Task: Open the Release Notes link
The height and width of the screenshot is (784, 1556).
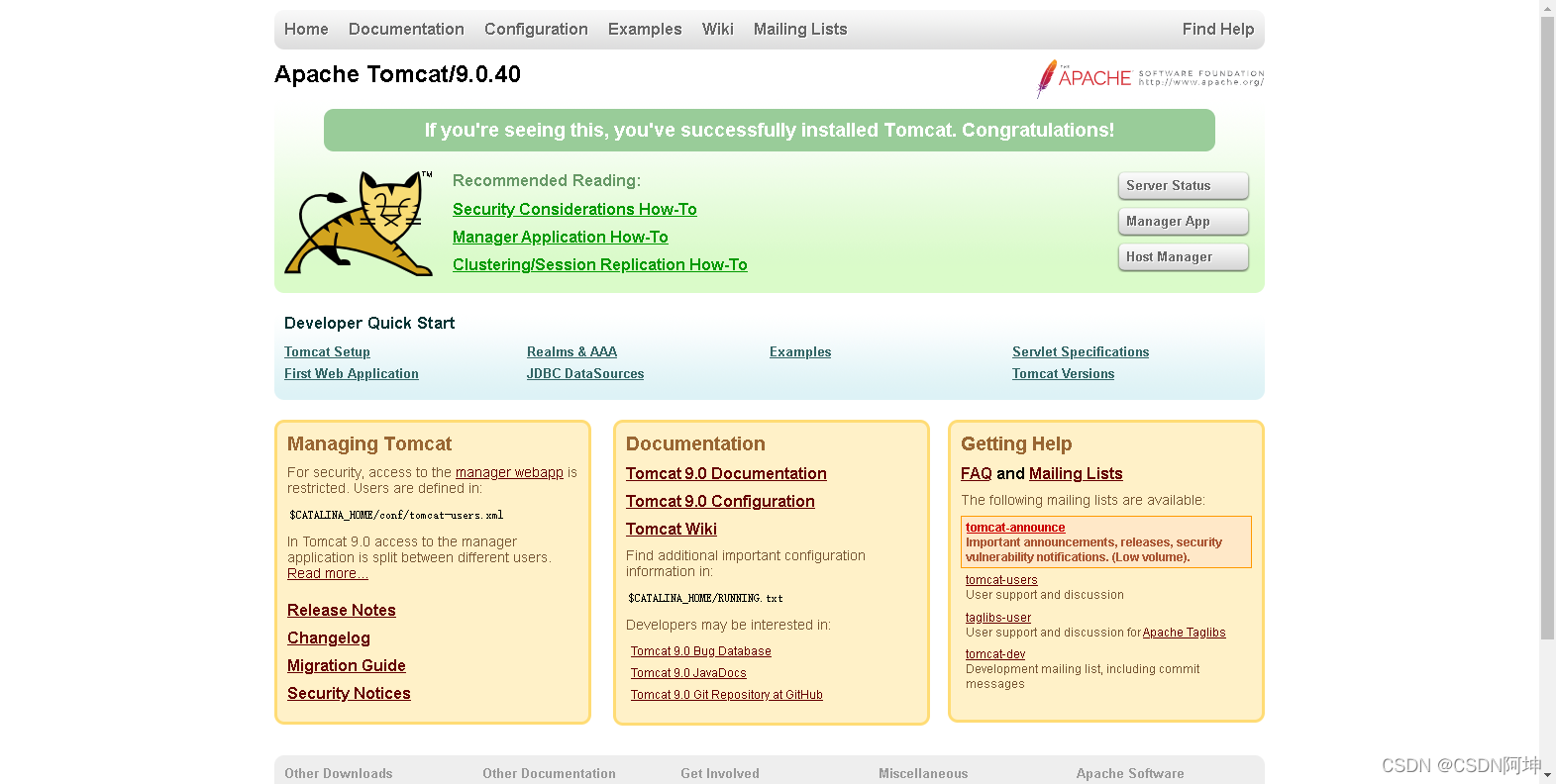Action: coord(342,611)
